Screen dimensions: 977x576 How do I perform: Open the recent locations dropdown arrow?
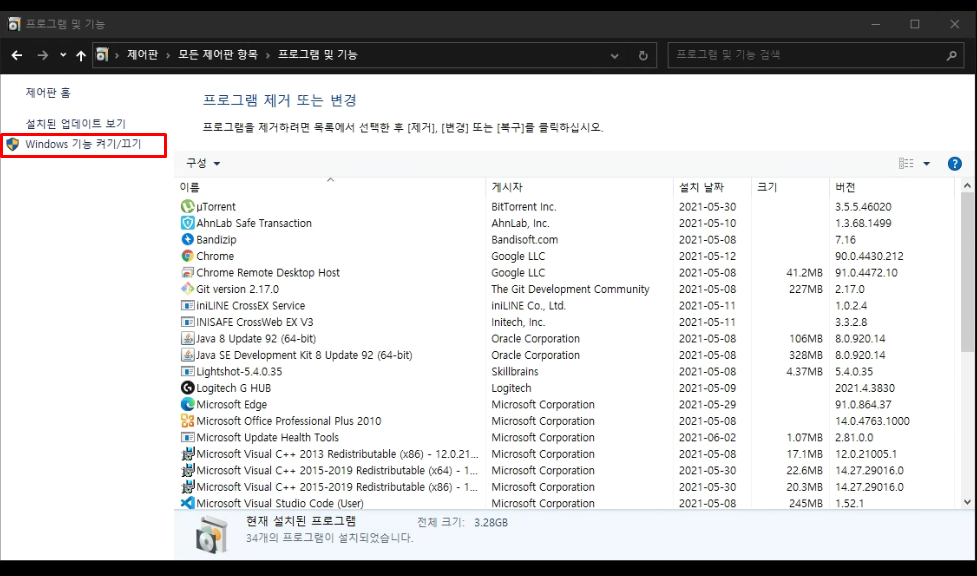pos(63,55)
